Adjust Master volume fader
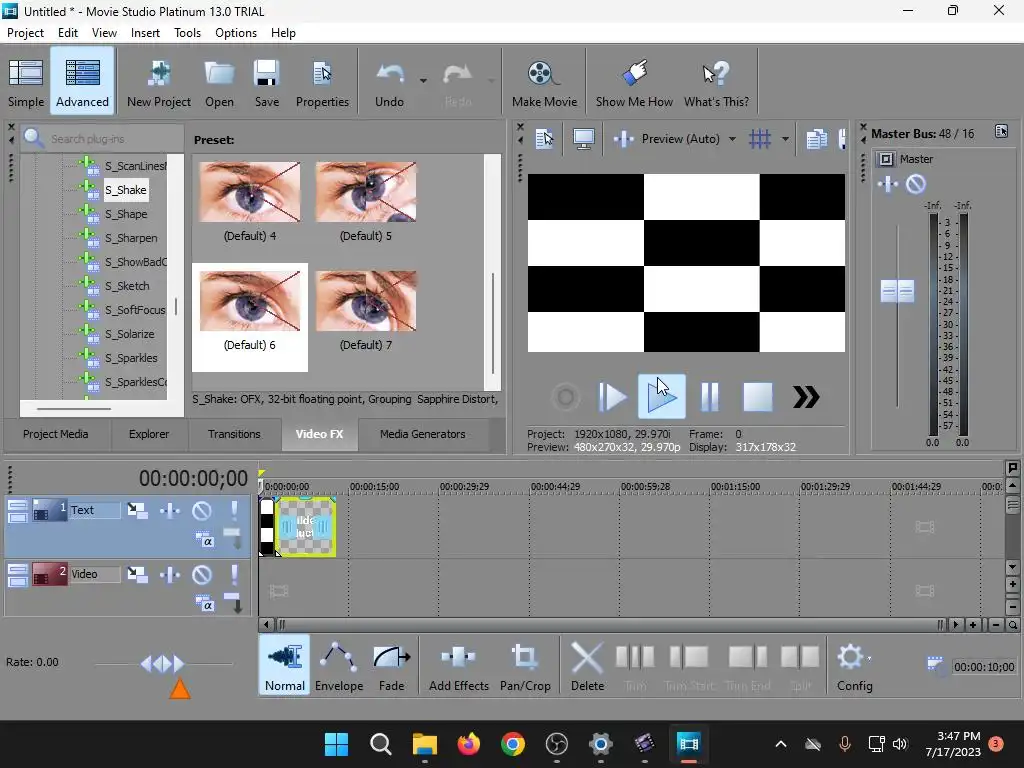 (897, 291)
